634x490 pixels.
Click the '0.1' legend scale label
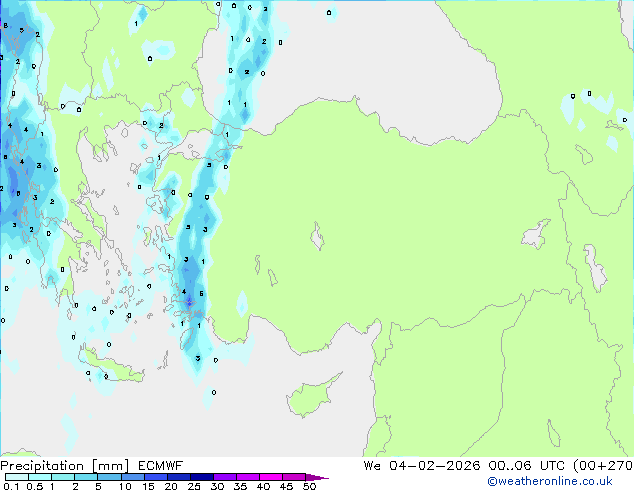click(x=11, y=486)
